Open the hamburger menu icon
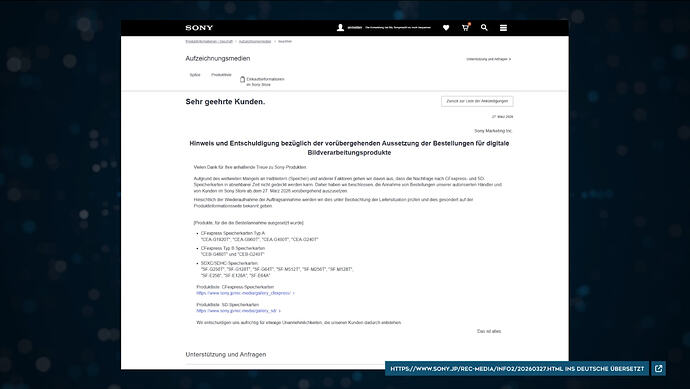The height and width of the screenshot is (389, 690). click(x=503, y=28)
